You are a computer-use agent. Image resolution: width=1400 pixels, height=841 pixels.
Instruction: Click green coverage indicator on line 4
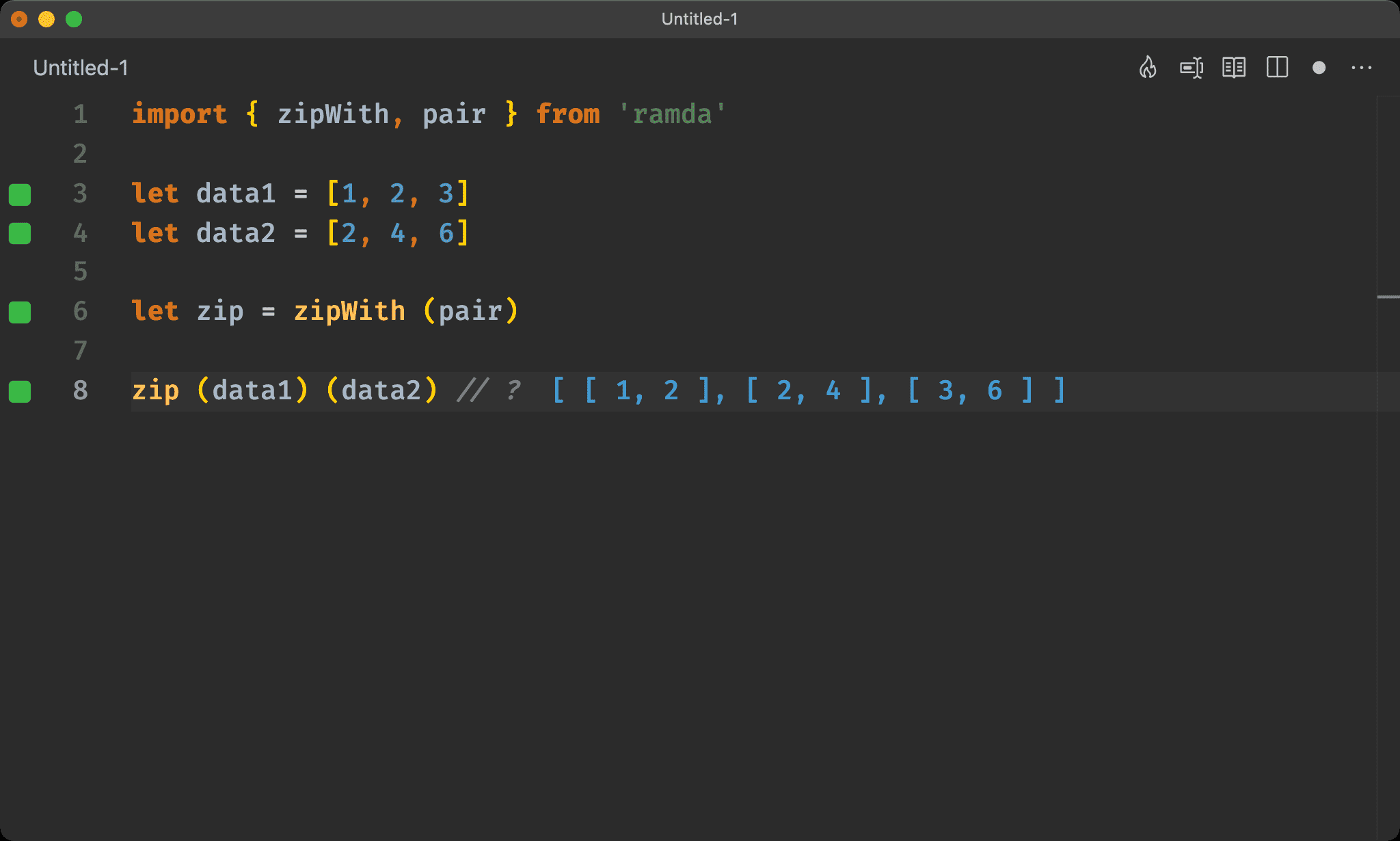20,233
